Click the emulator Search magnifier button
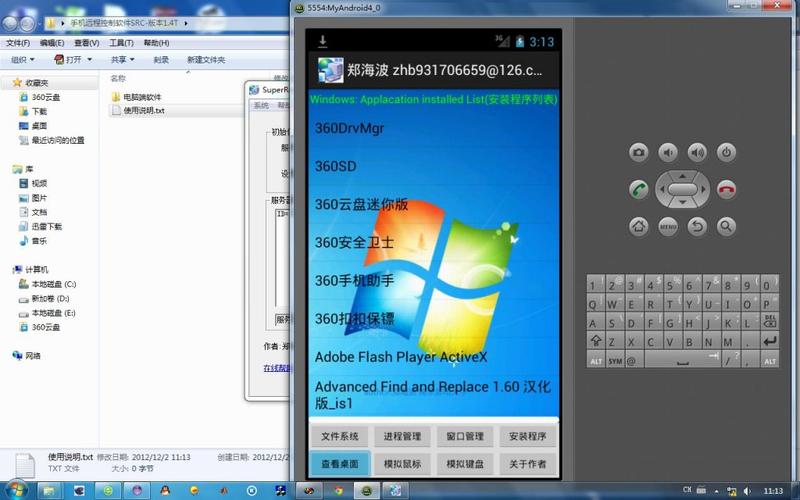 click(727, 226)
